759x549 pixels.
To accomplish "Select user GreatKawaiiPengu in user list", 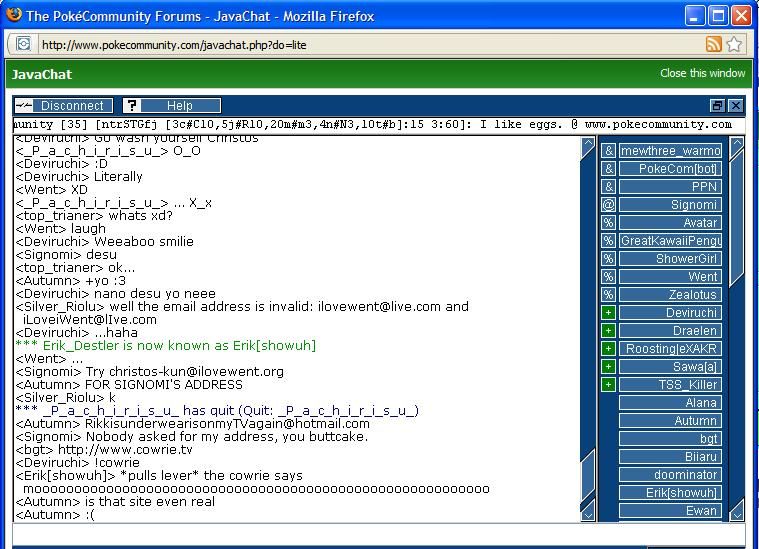I will [670, 241].
